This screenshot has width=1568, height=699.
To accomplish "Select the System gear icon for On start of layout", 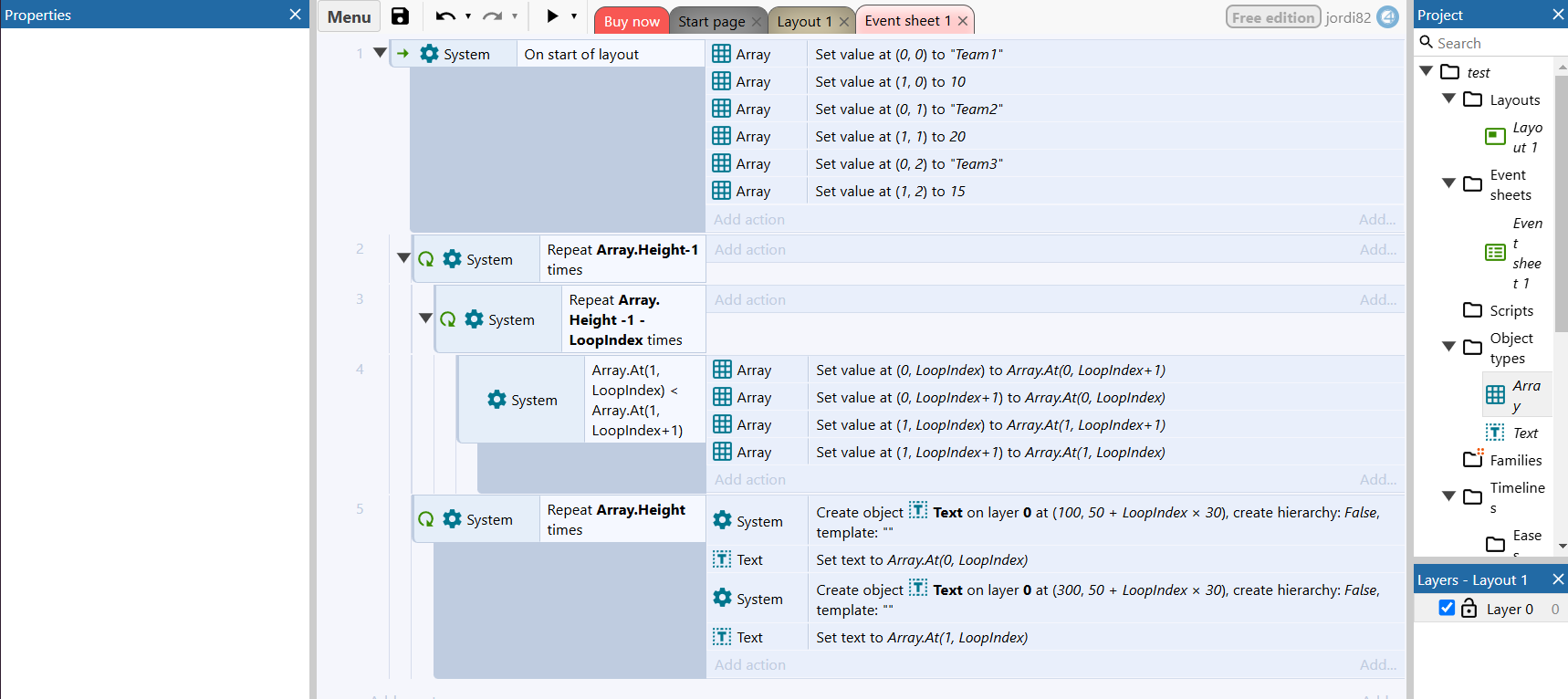I will pyautogui.click(x=429, y=54).
